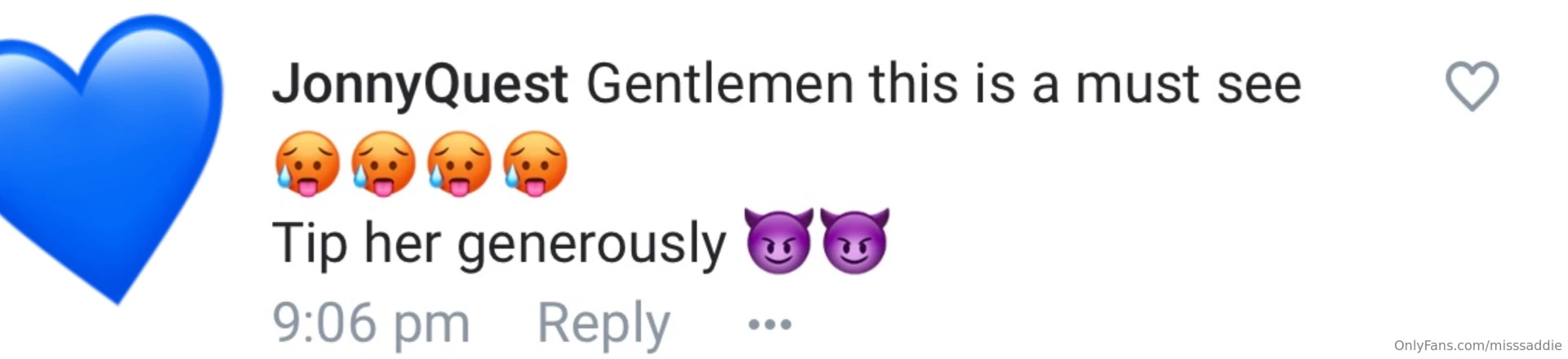Click the right purple devil emoji
The height and width of the screenshot is (359, 1568).
[855, 240]
